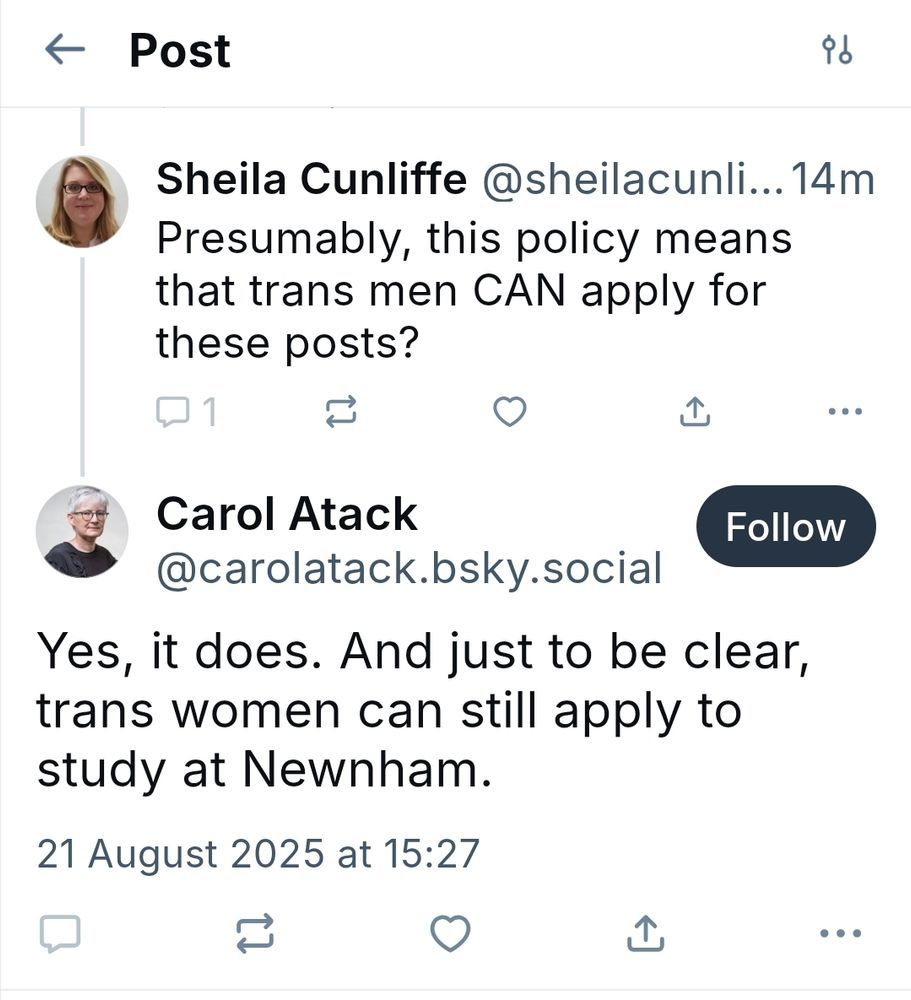Open Sheila Cunliffe's profile picture
The image size is (911, 1000).
(x=82, y=201)
